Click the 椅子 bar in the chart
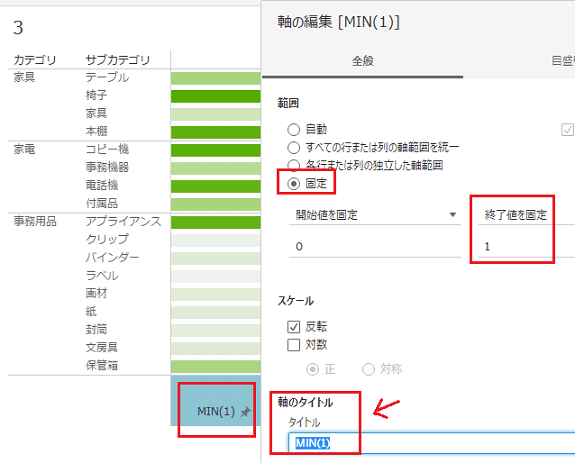The height and width of the screenshot is (463, 575). tap(216, 96)
